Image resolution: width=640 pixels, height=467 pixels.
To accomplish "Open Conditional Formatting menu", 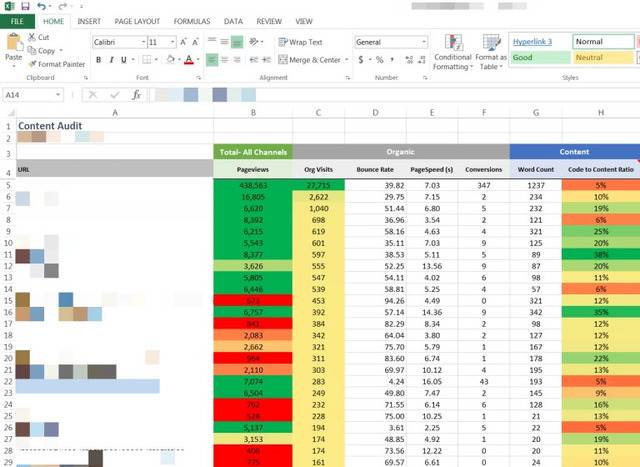I will pos(453,52).
